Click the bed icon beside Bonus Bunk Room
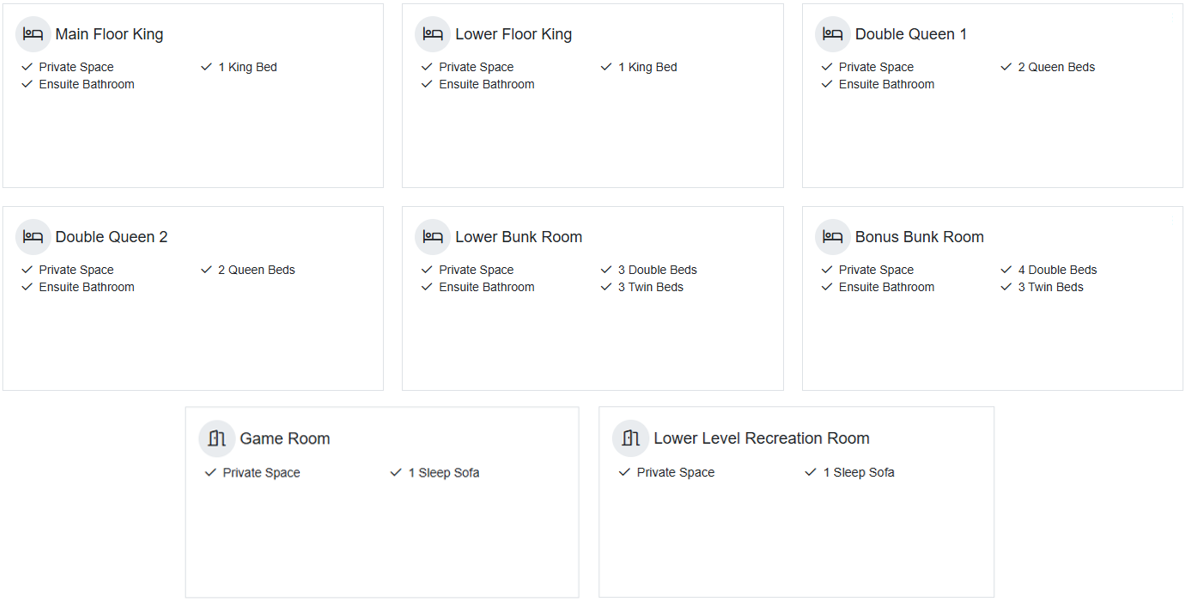 (833, 237)
